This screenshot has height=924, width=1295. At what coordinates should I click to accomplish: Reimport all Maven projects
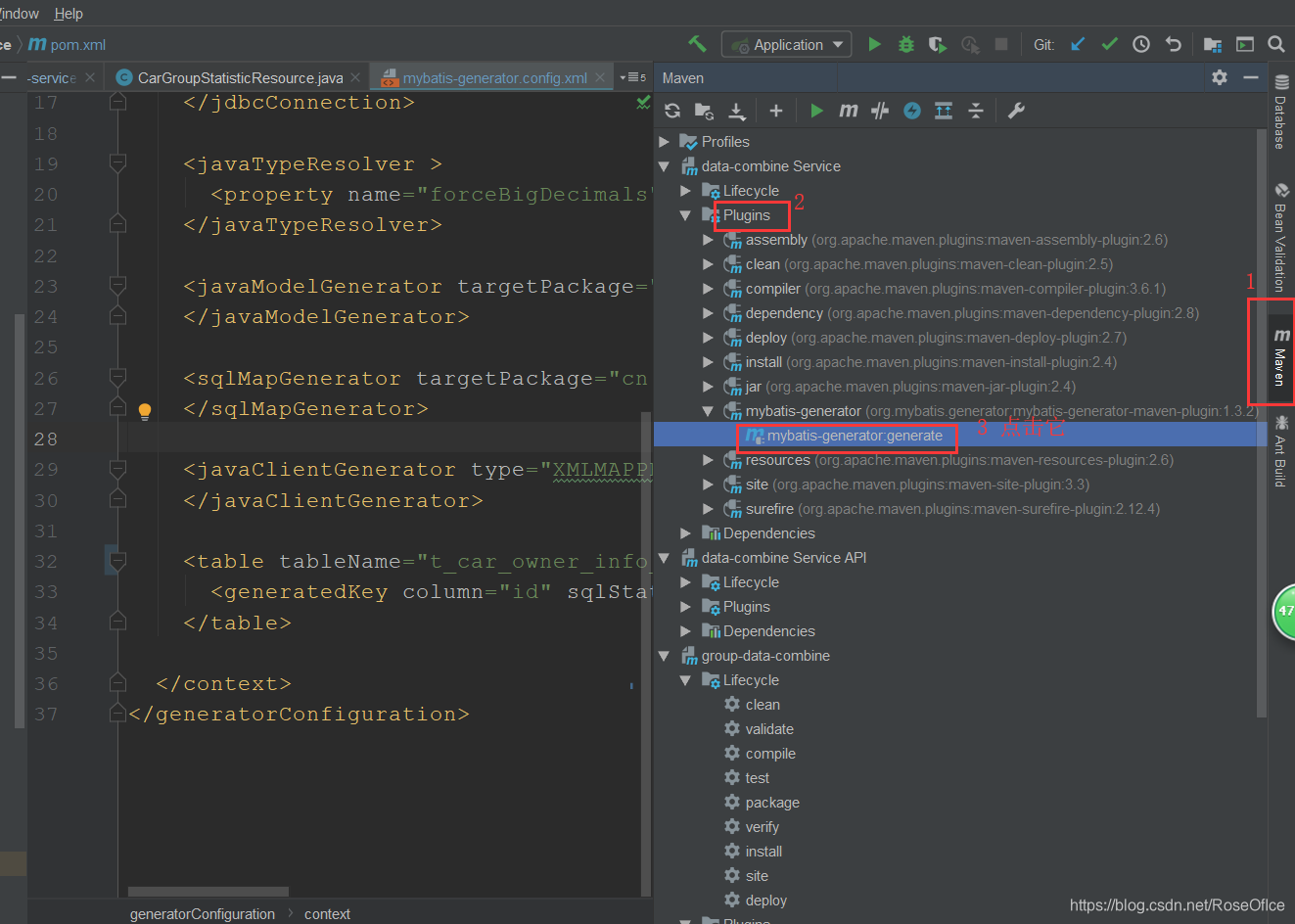(x=672, y=111)
